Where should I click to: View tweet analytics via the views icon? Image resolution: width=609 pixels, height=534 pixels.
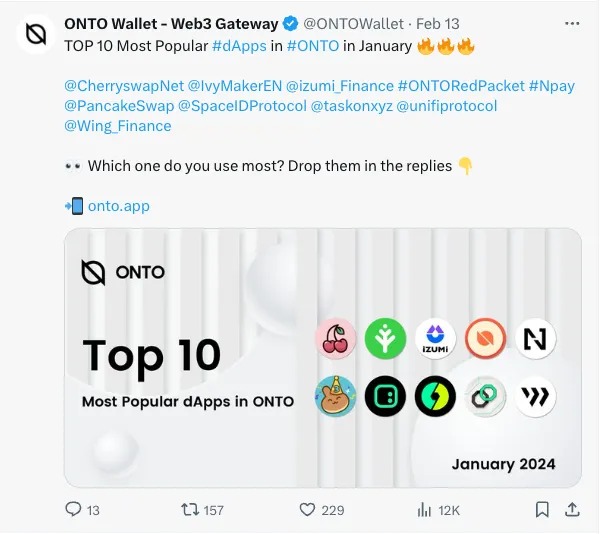coord(423,510)
